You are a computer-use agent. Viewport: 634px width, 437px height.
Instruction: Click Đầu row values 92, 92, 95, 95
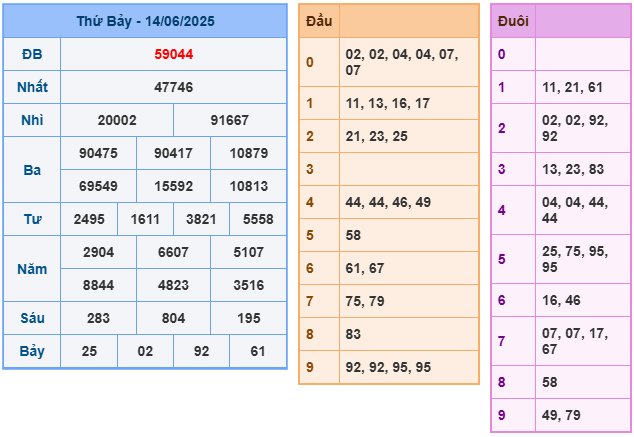click(x=388, y=367)
